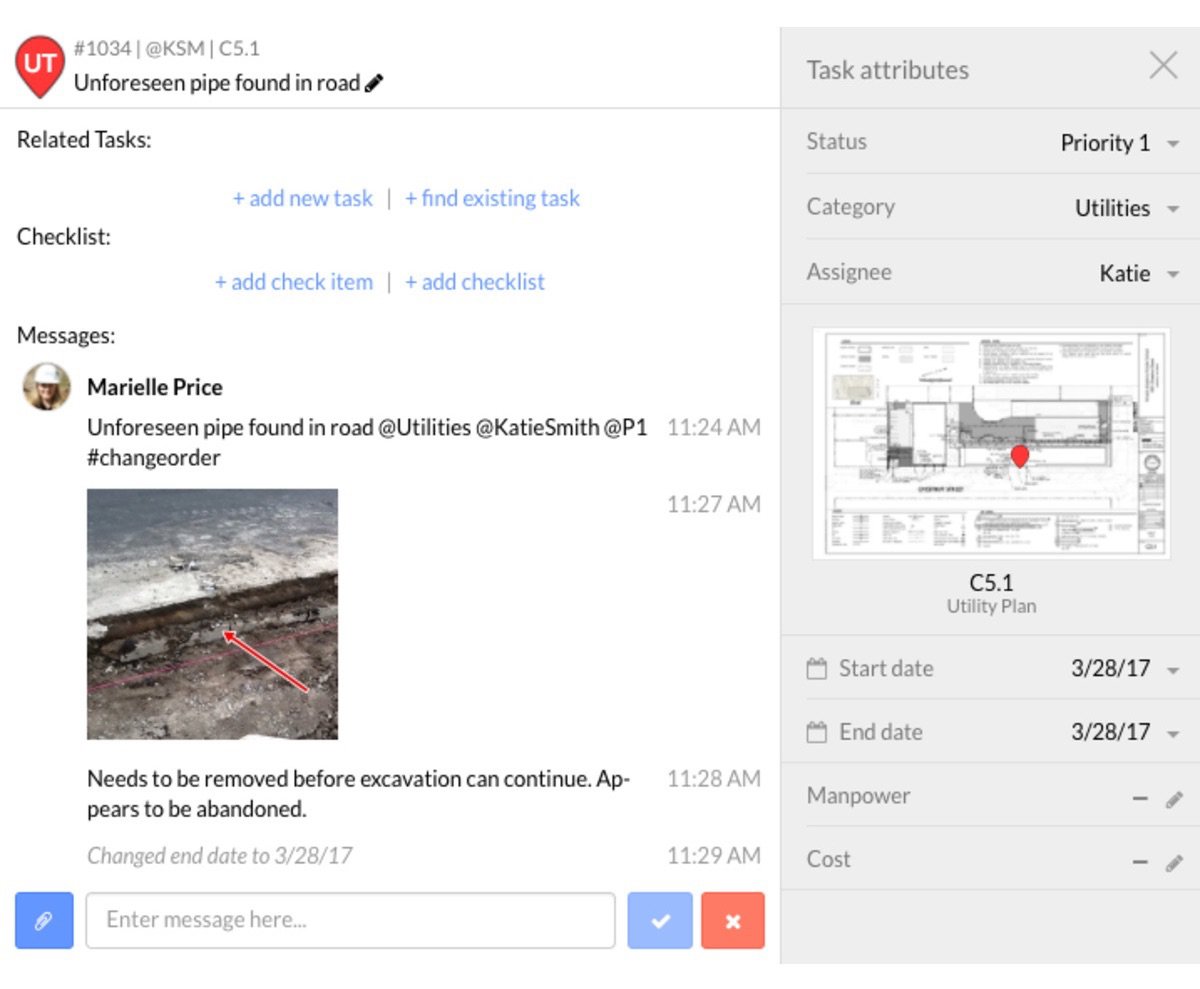This screenshot has height=989, width=1200.
Task: Click the red X cancel button
Action: (x=733, y=920)
